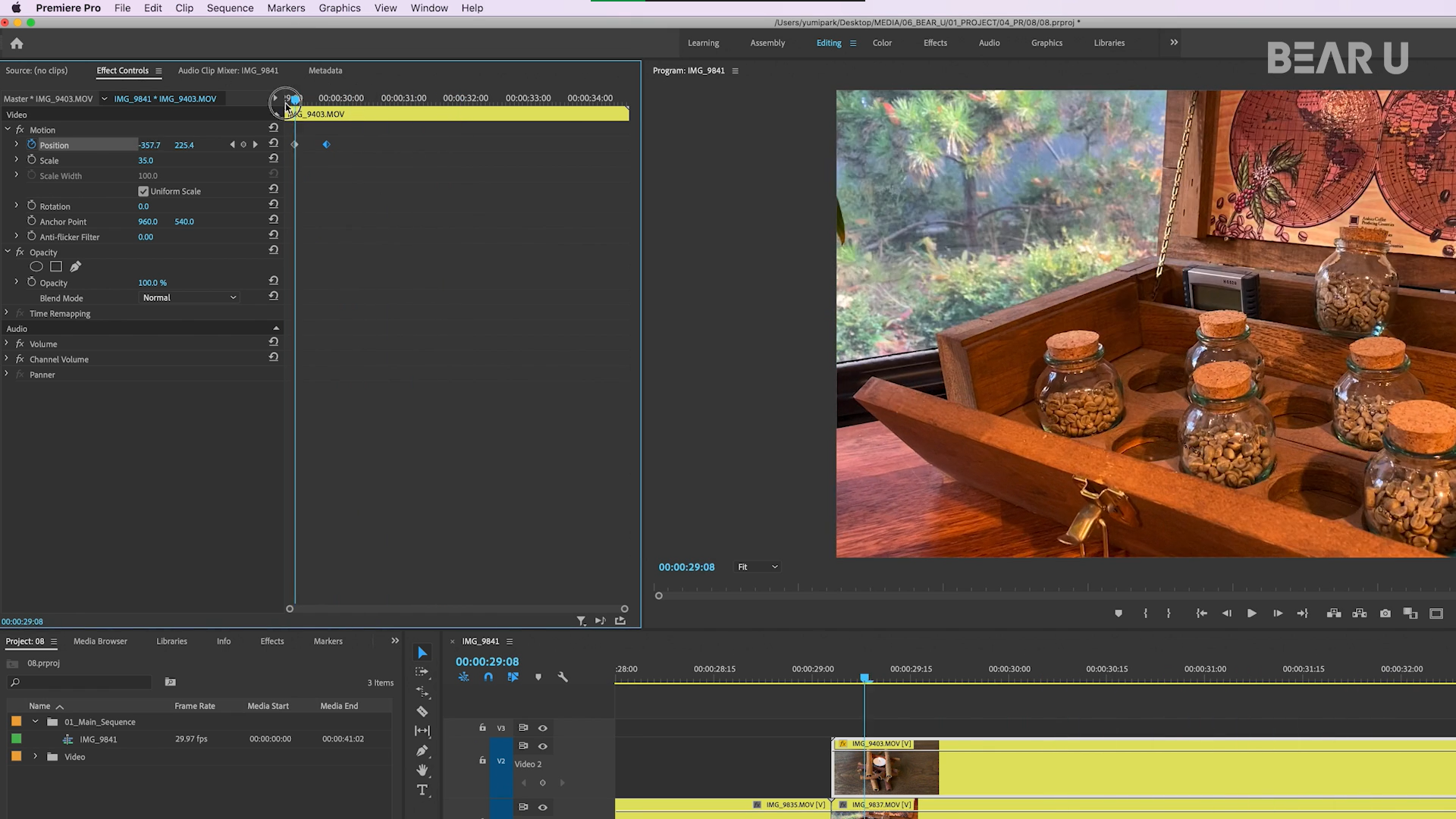
Task: Create an ellipse mask under Opacity
Action: coord(36,267)
